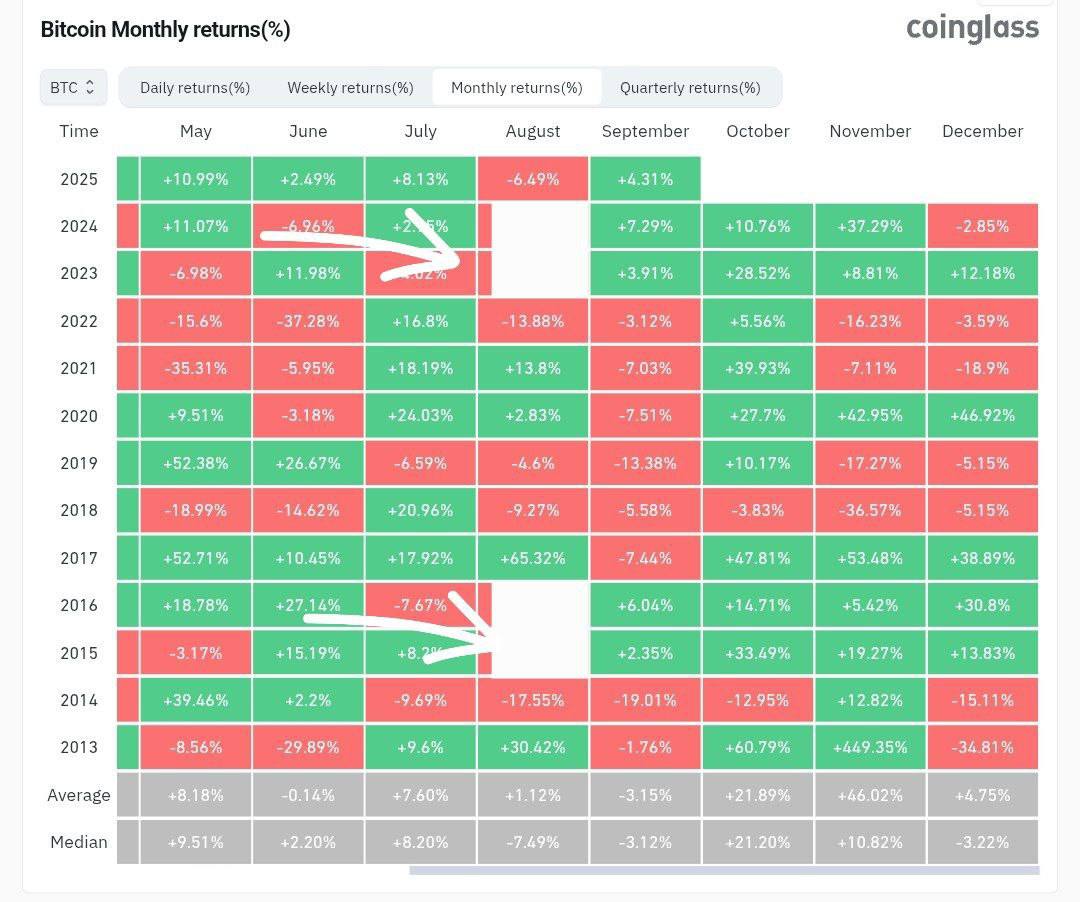Viewport: 1080px width, 902px height.
Task: Open the BTC coin selector dropdown
Action: tap(72, 88)
